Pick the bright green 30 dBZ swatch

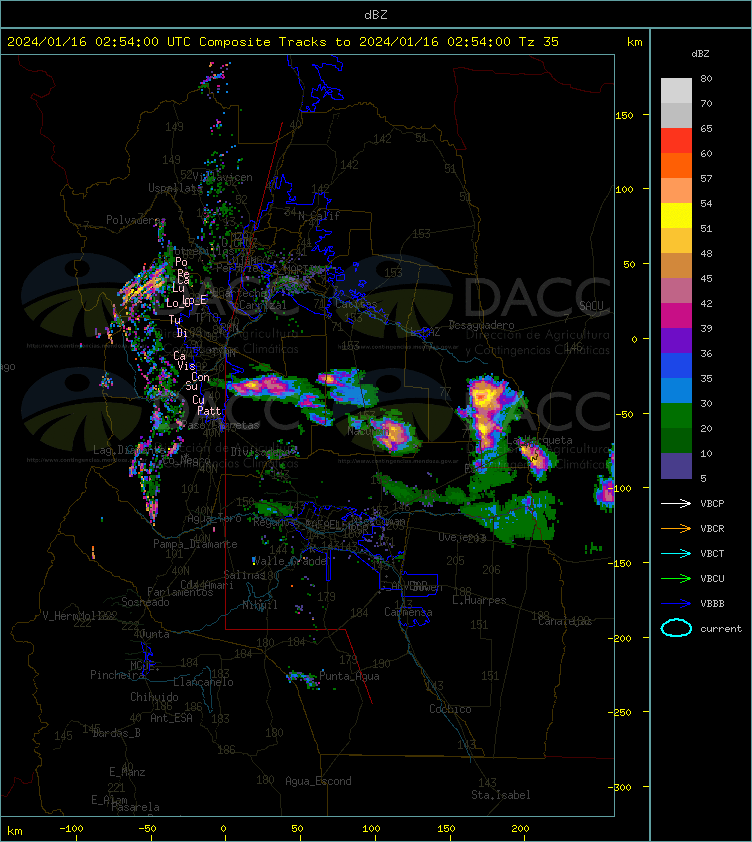click(676, 415)
